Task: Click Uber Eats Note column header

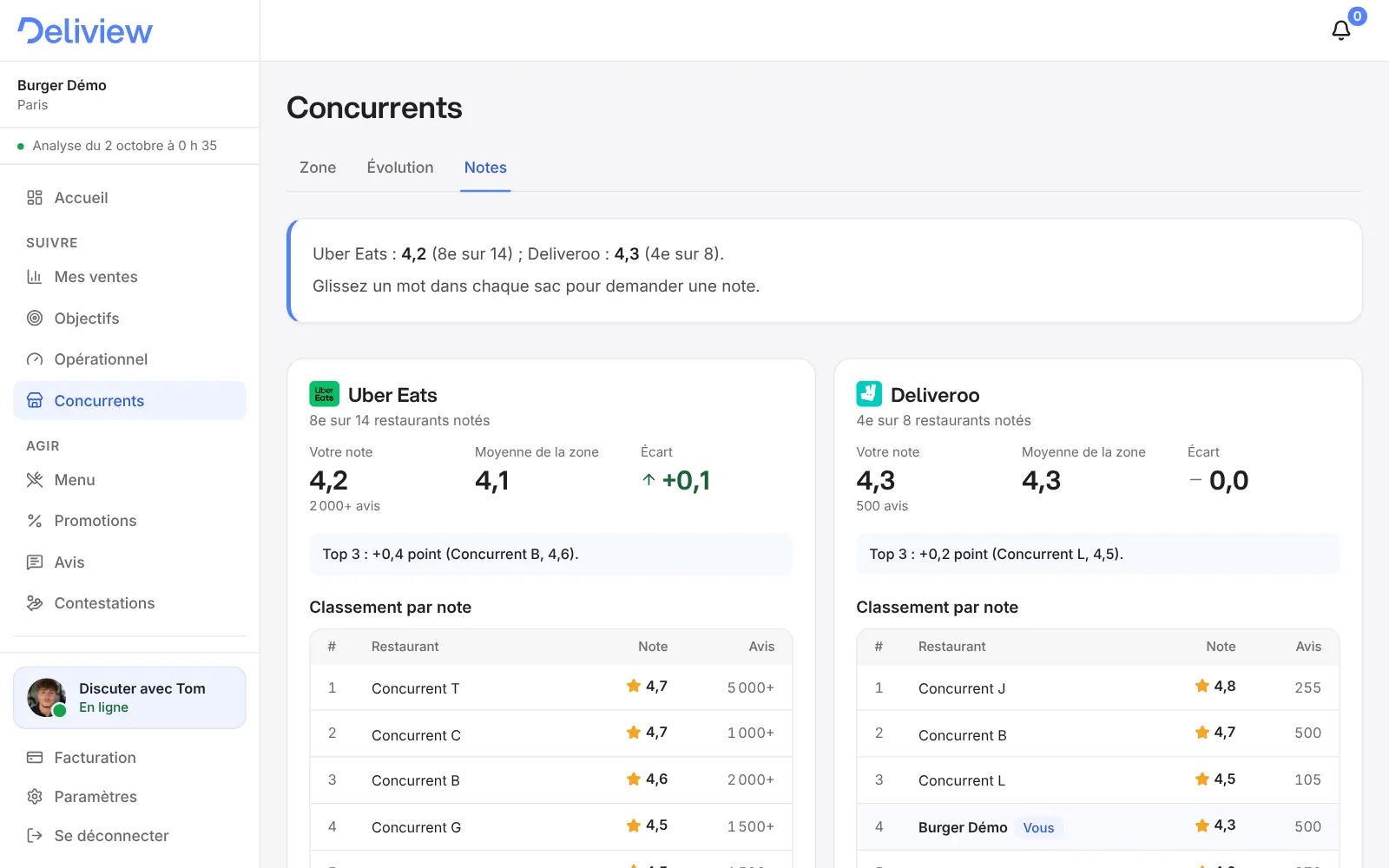Action: tap(653, 647)
